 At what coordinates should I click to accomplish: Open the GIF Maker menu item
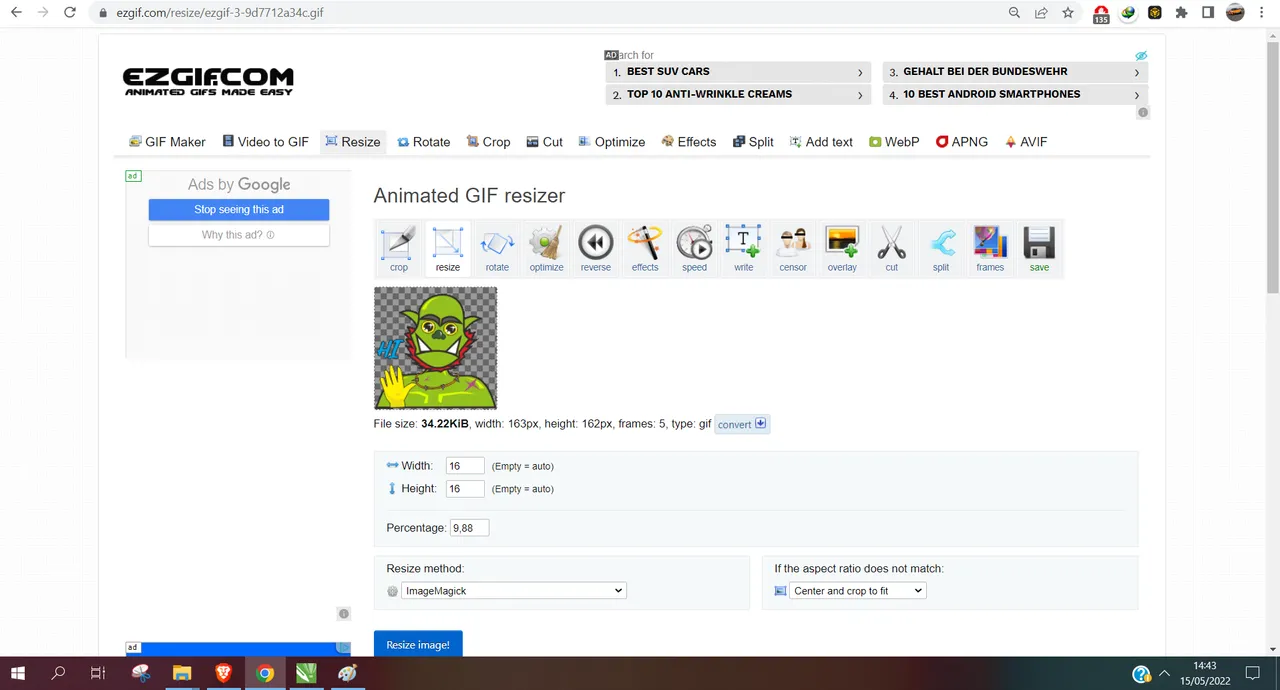[x=167, y=142]
